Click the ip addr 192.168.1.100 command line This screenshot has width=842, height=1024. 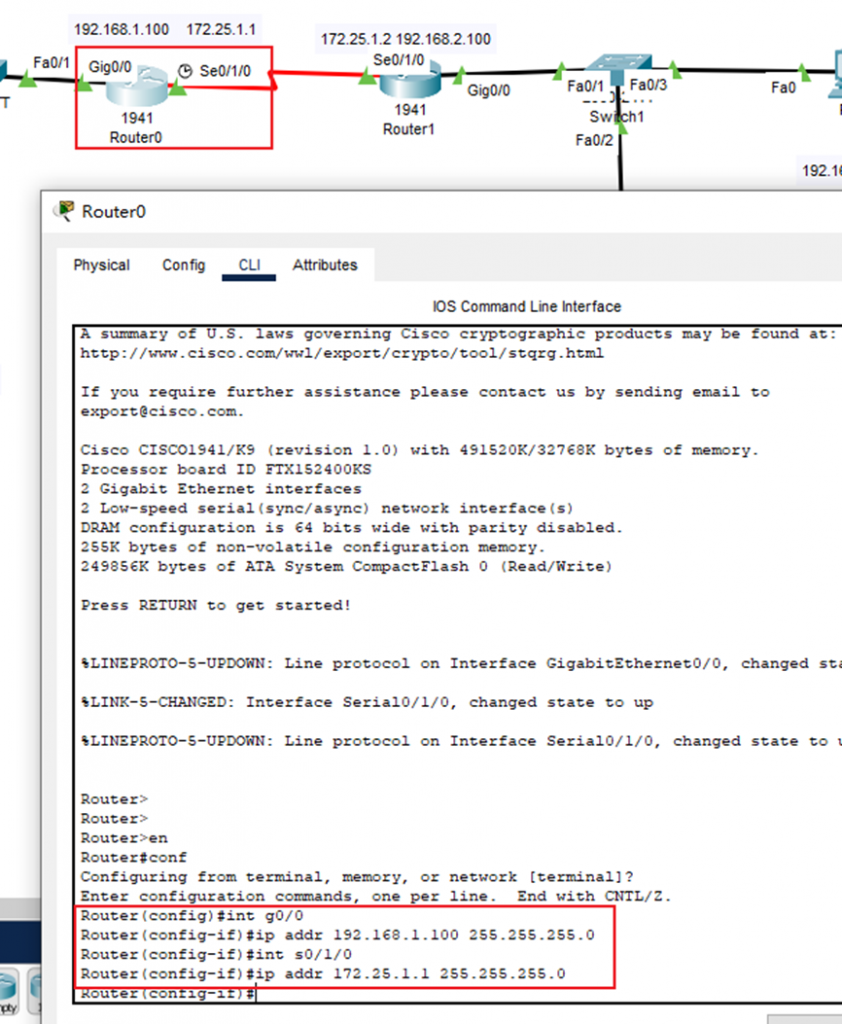pos(338,935)
